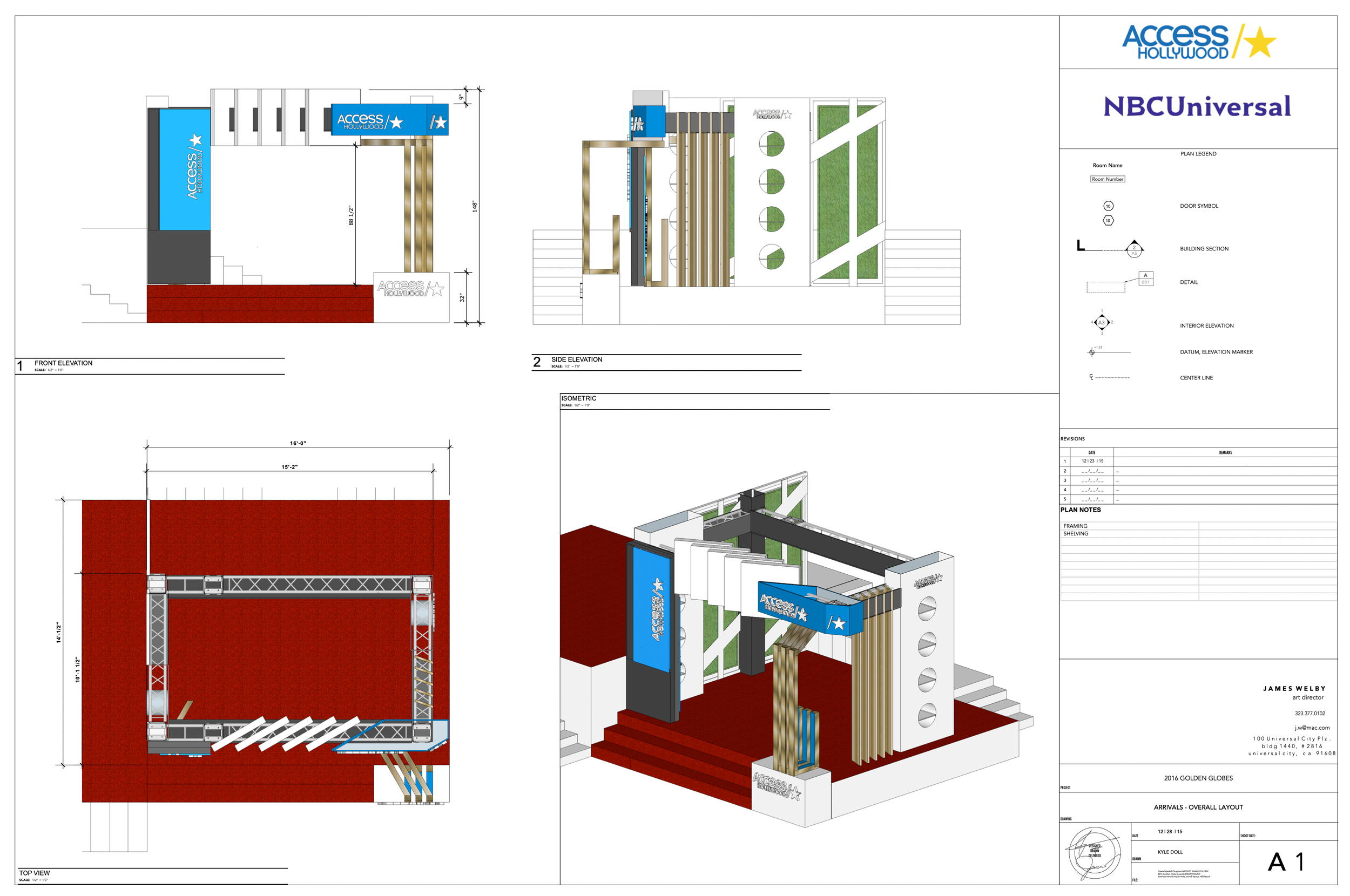1350x896 pixels.
Task: Select the circular door symbol marked 10
Action: (1108, 206)
